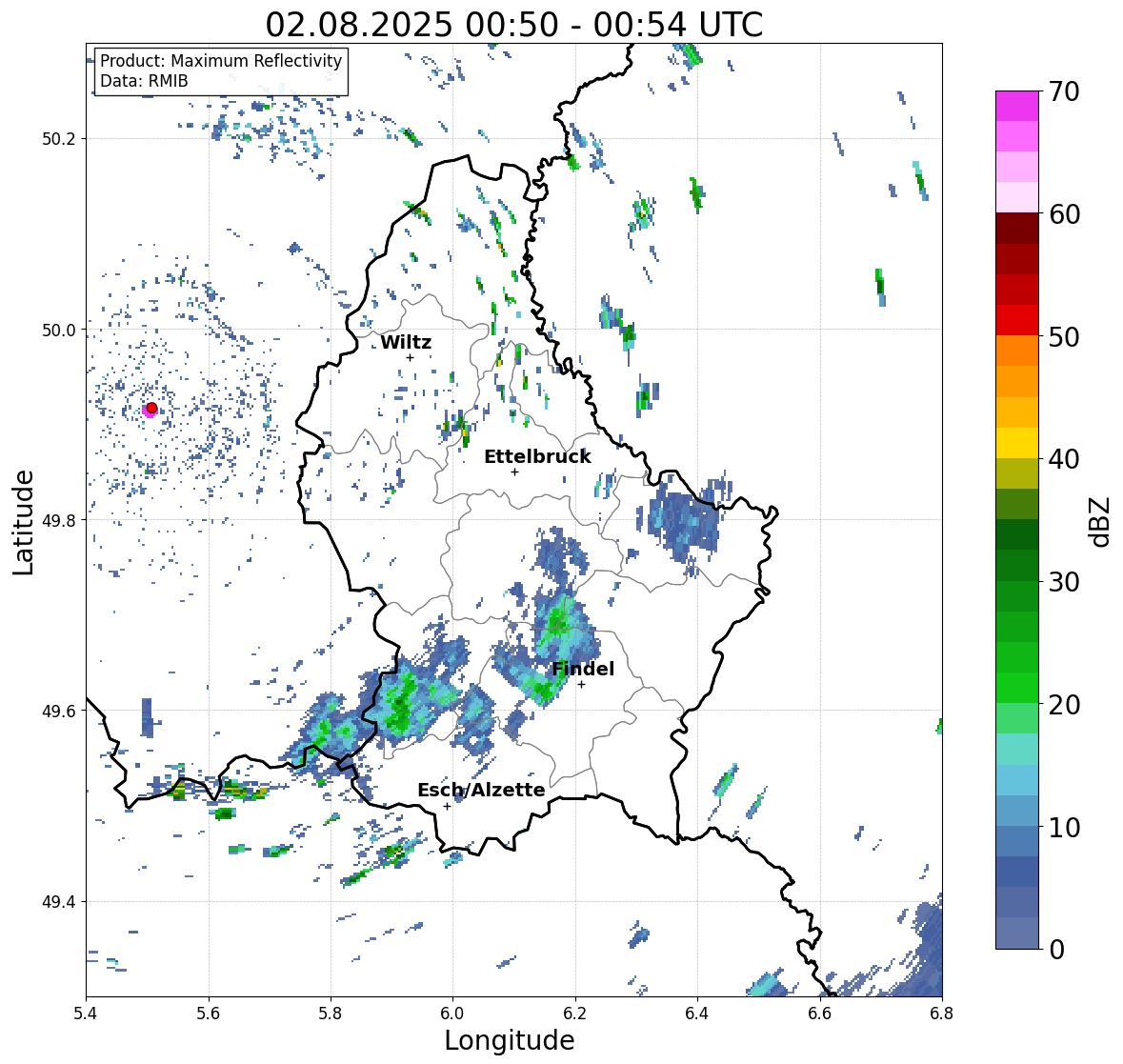Click the colorbar tick label 30

point(1064,582)
